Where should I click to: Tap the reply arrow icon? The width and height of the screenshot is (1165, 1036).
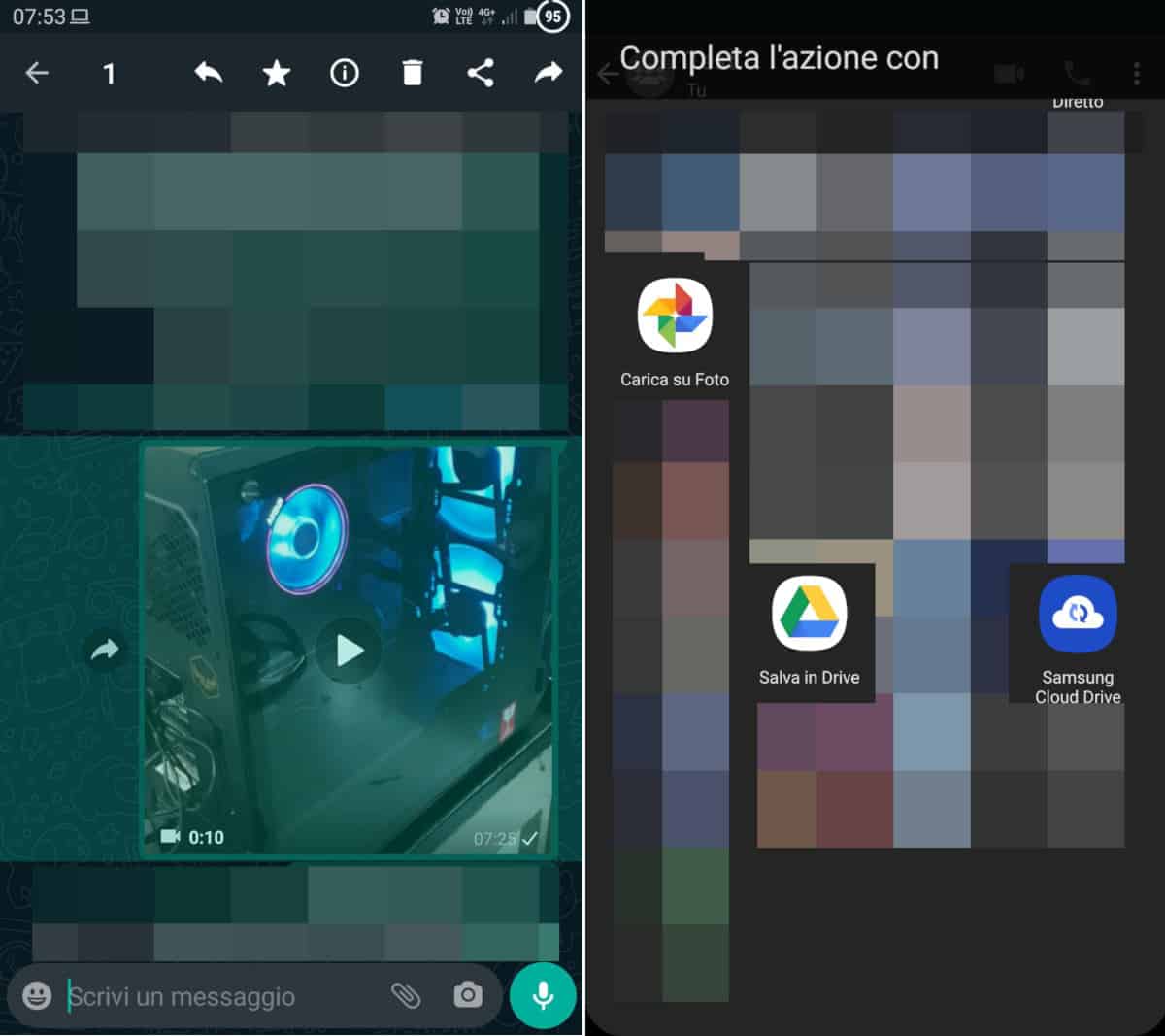pos(209,73)
